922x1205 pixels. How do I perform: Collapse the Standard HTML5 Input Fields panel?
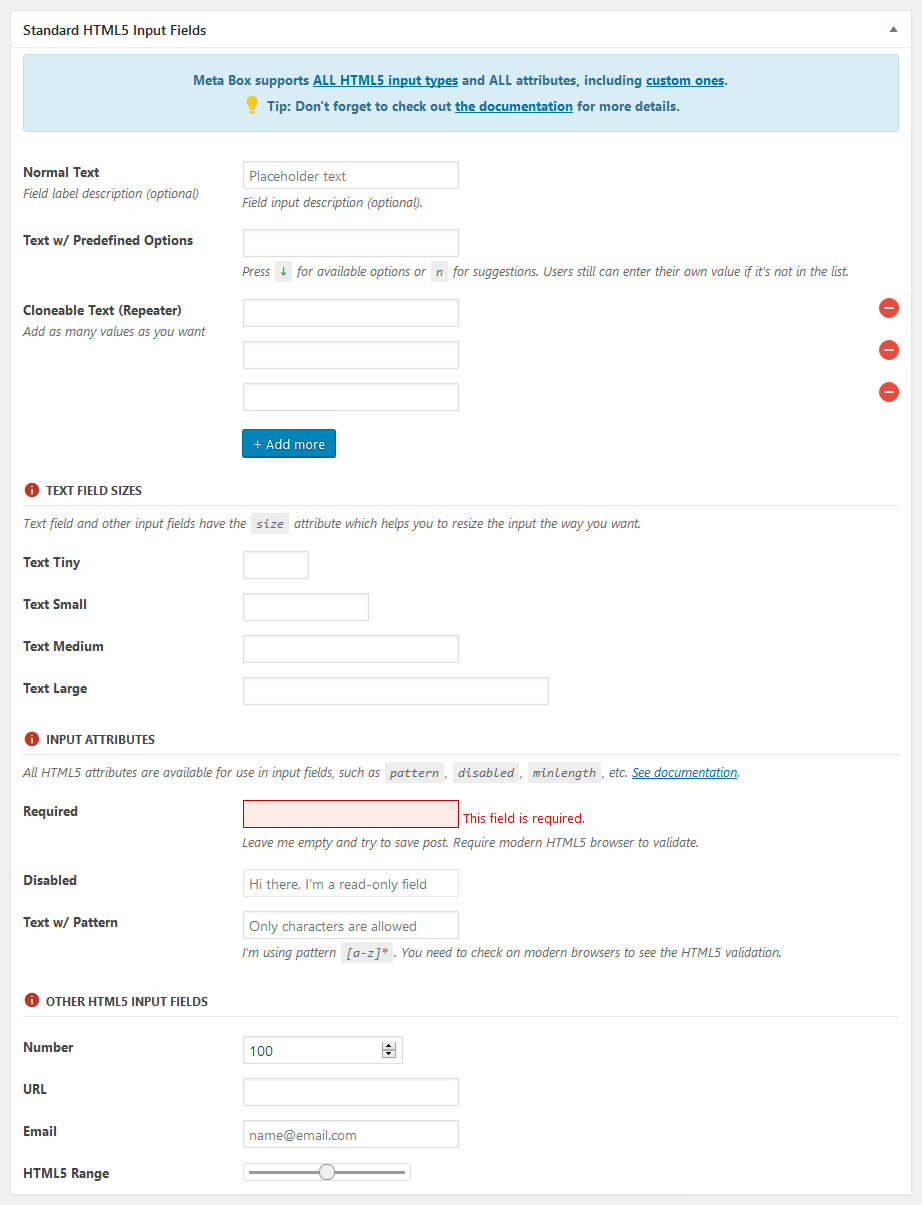893,30
